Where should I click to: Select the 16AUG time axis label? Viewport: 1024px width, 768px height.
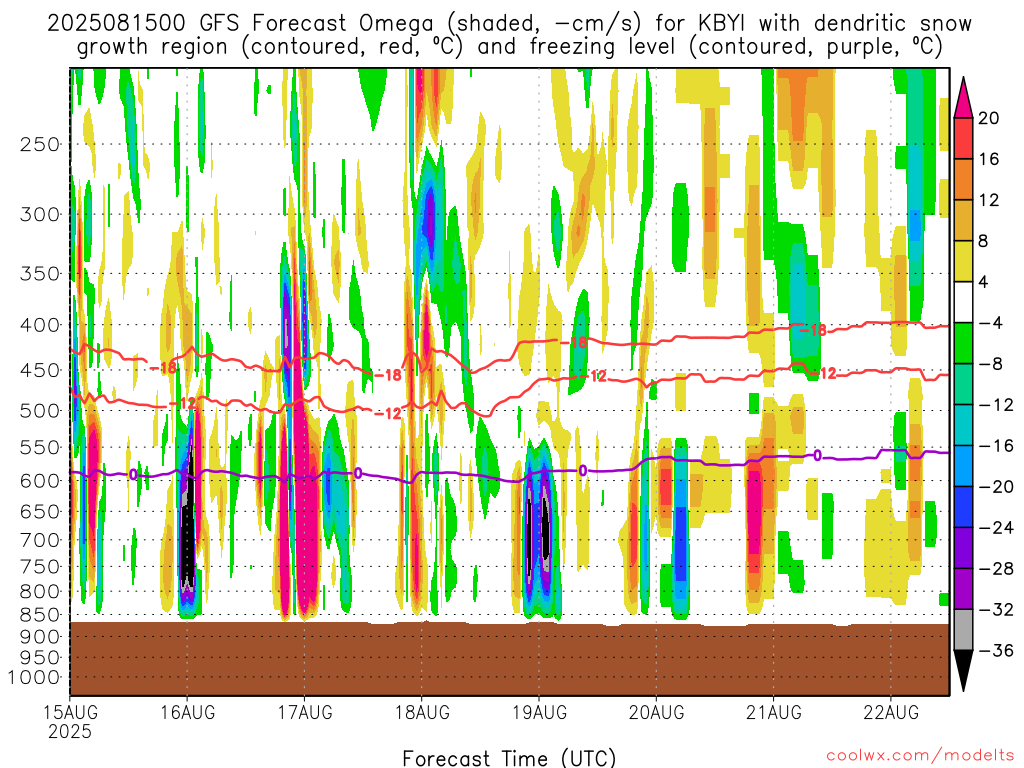tap(187, 712)
